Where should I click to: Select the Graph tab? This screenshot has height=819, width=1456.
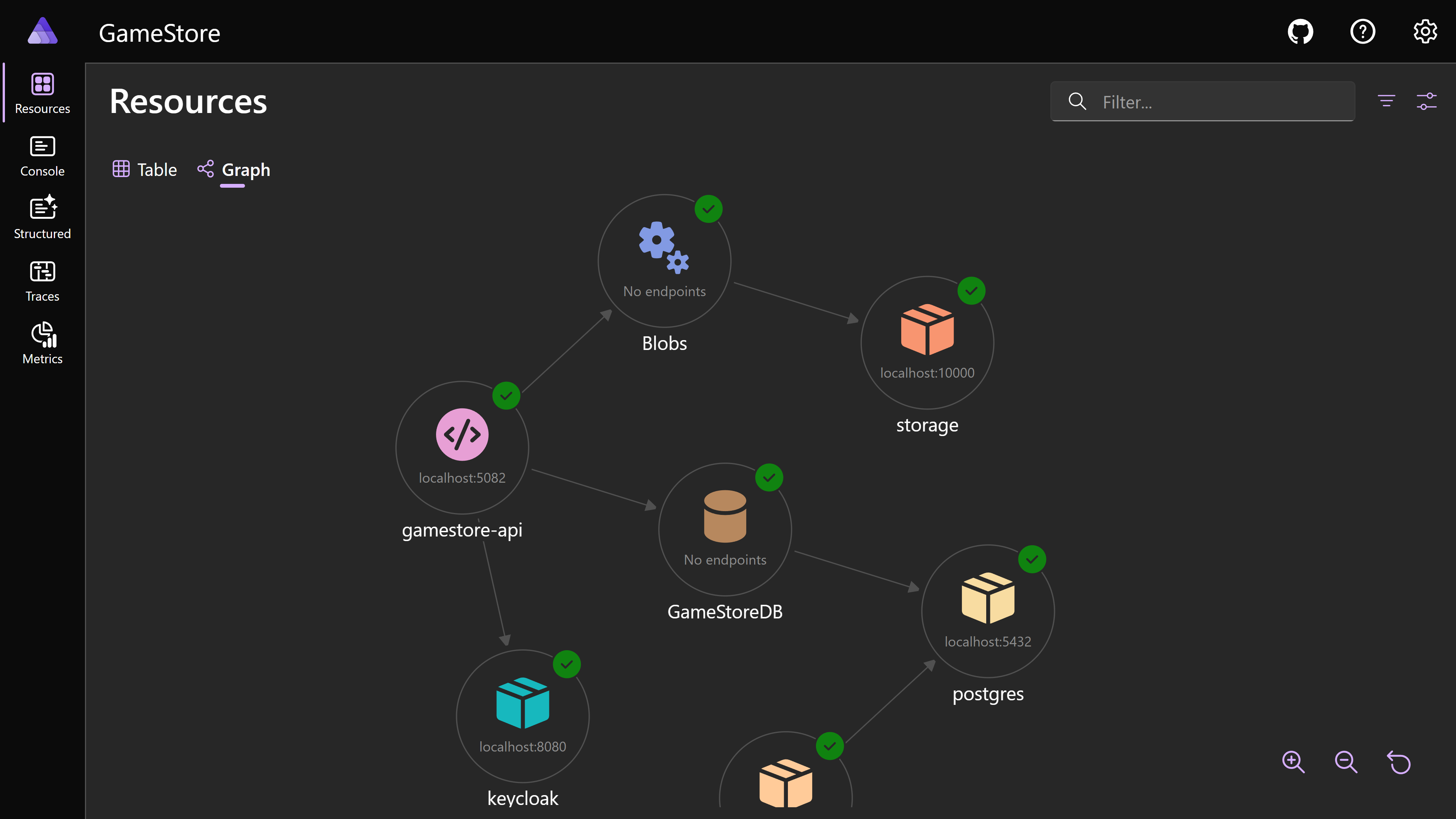(234, 169)
